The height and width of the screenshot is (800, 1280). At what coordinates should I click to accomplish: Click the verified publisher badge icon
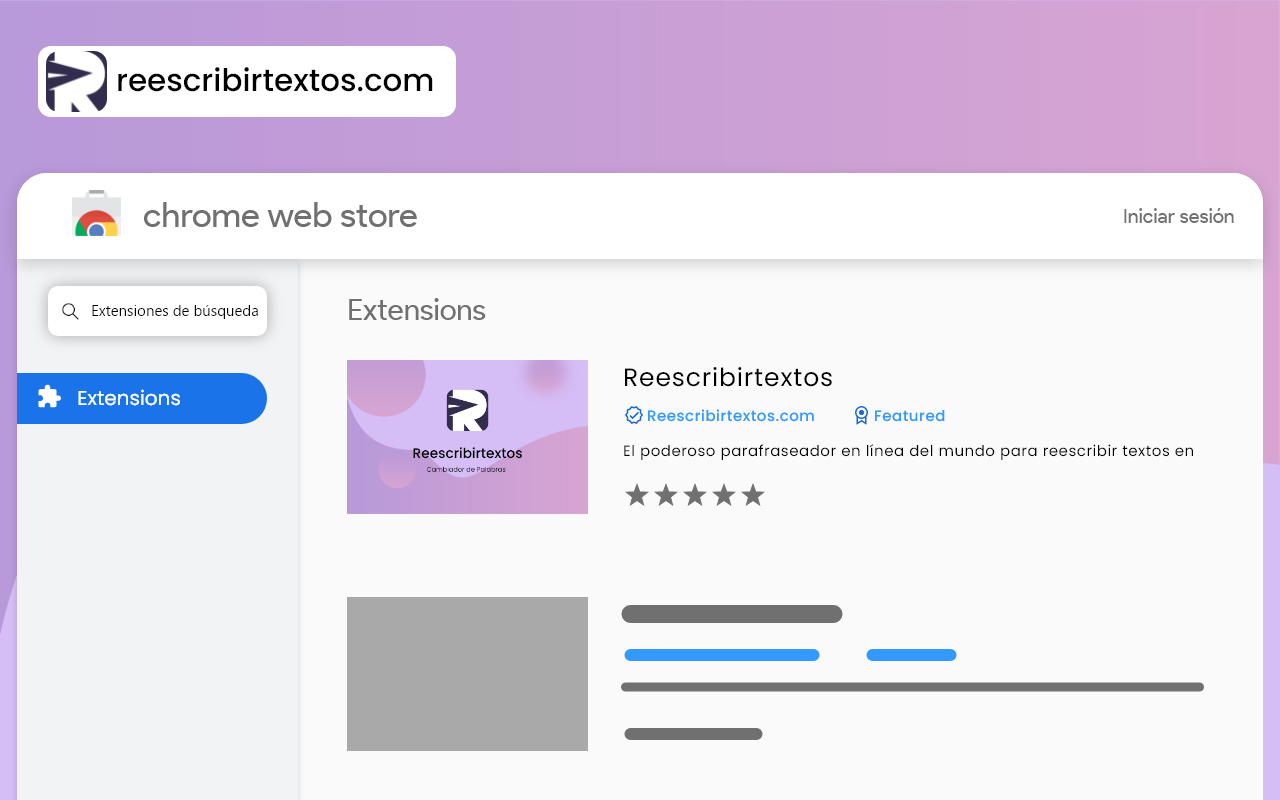coord(632,415)
